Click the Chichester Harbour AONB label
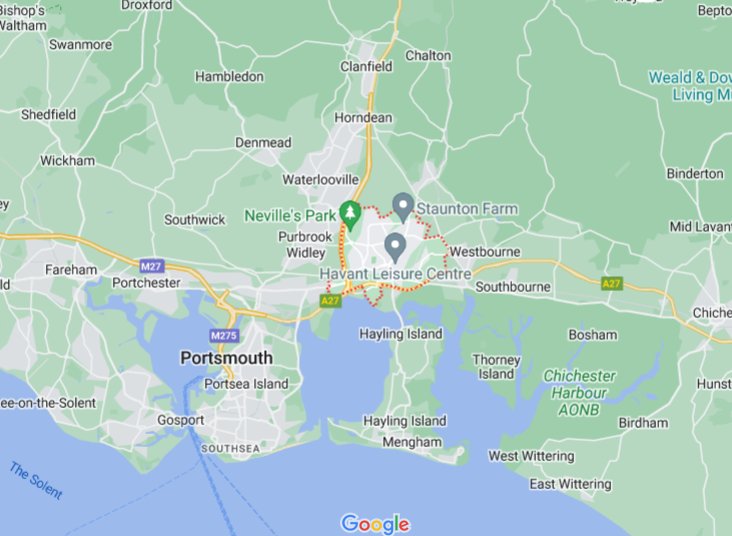 579,393
